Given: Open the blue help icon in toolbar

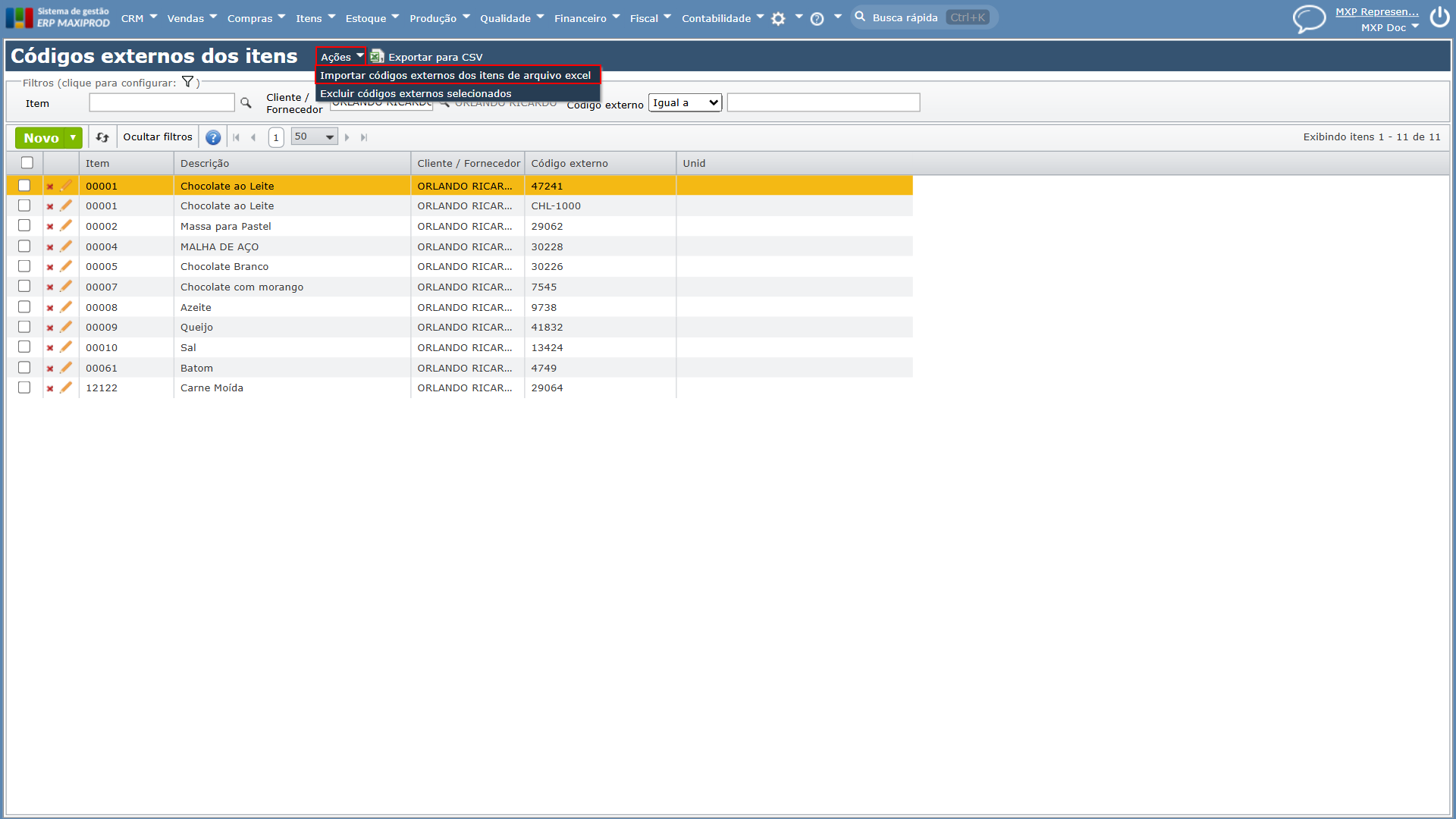Looking at the screenshot, I should point(213,137).
